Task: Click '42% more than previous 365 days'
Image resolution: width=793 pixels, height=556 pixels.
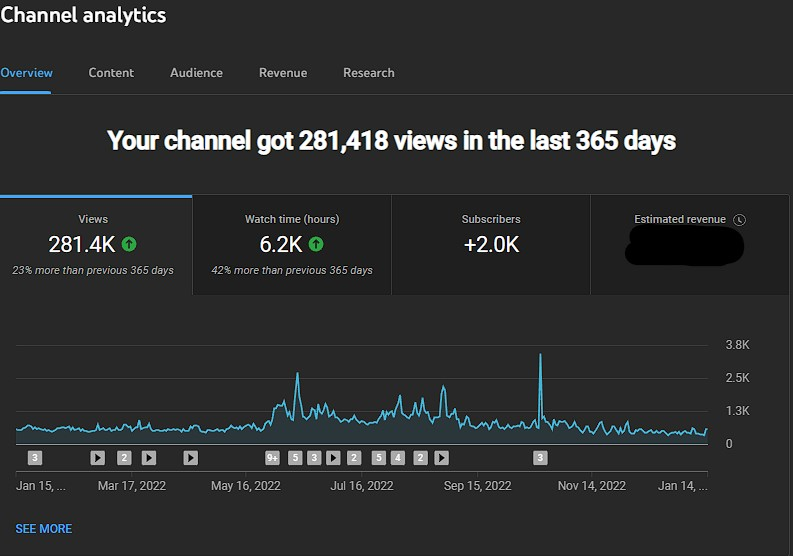Action: (x=292, y=270)
